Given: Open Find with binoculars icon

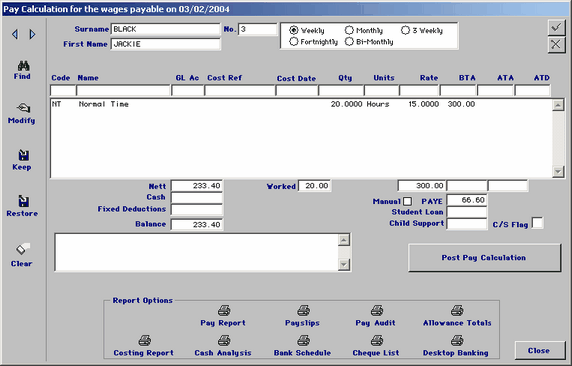Looking at the screenshot, I should [x=23, y=66].
